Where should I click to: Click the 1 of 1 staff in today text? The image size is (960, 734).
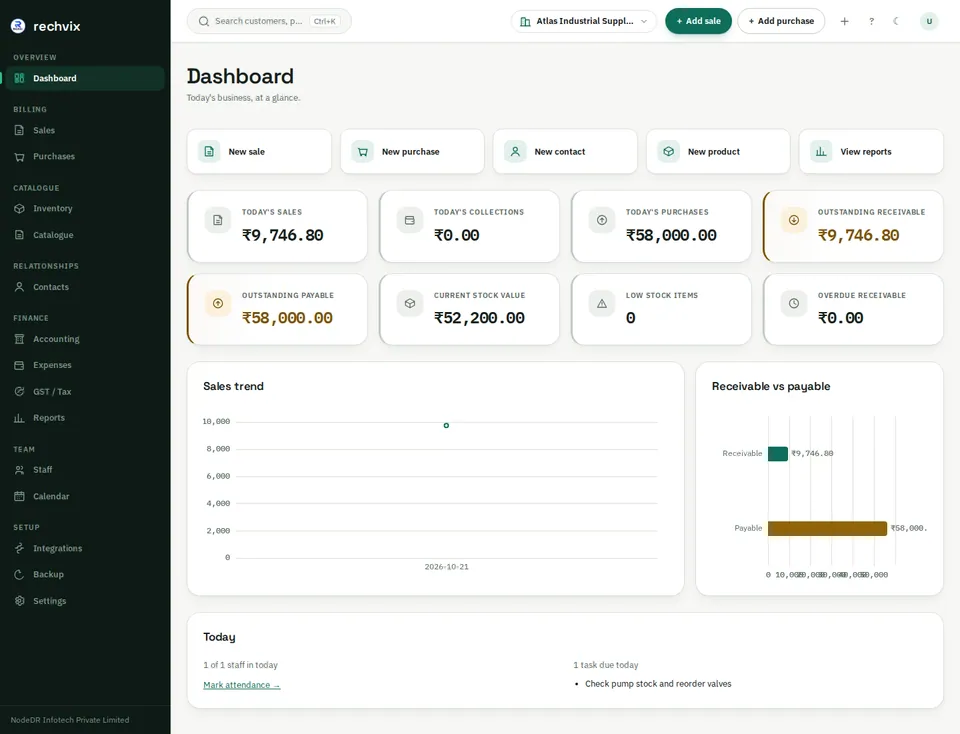pyautogui.click(x=241, y=665)
